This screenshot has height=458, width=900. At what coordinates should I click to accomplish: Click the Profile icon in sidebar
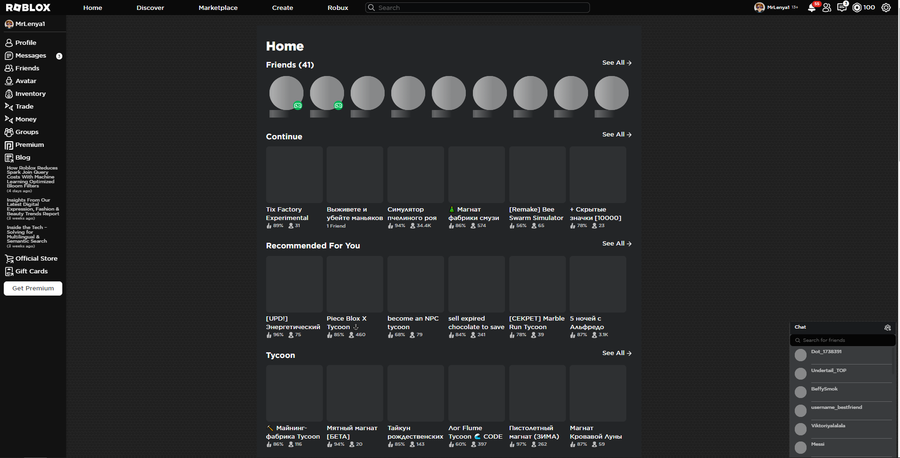point(9,43)
